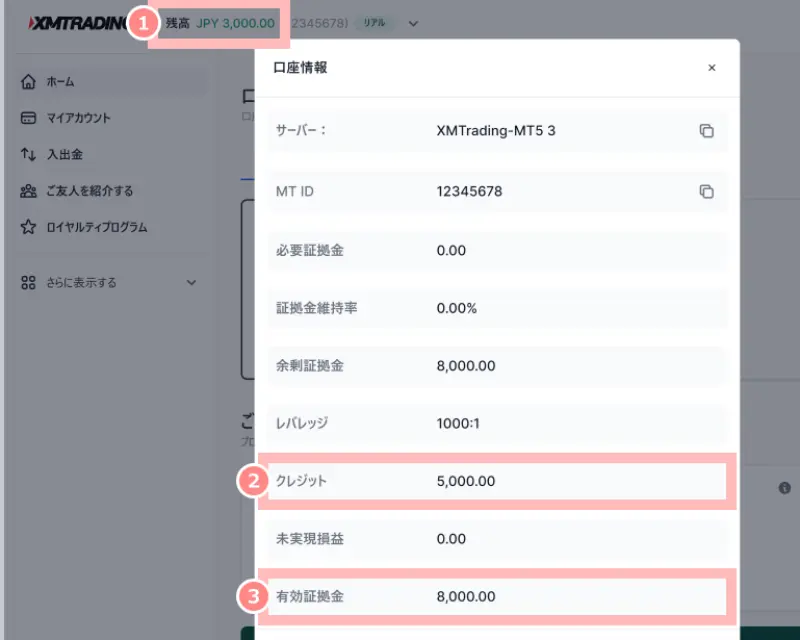Image resolution: width=800 pixels, height=640 pixels.
Task: Click the home icon in the sidebar
Action: 28,81
